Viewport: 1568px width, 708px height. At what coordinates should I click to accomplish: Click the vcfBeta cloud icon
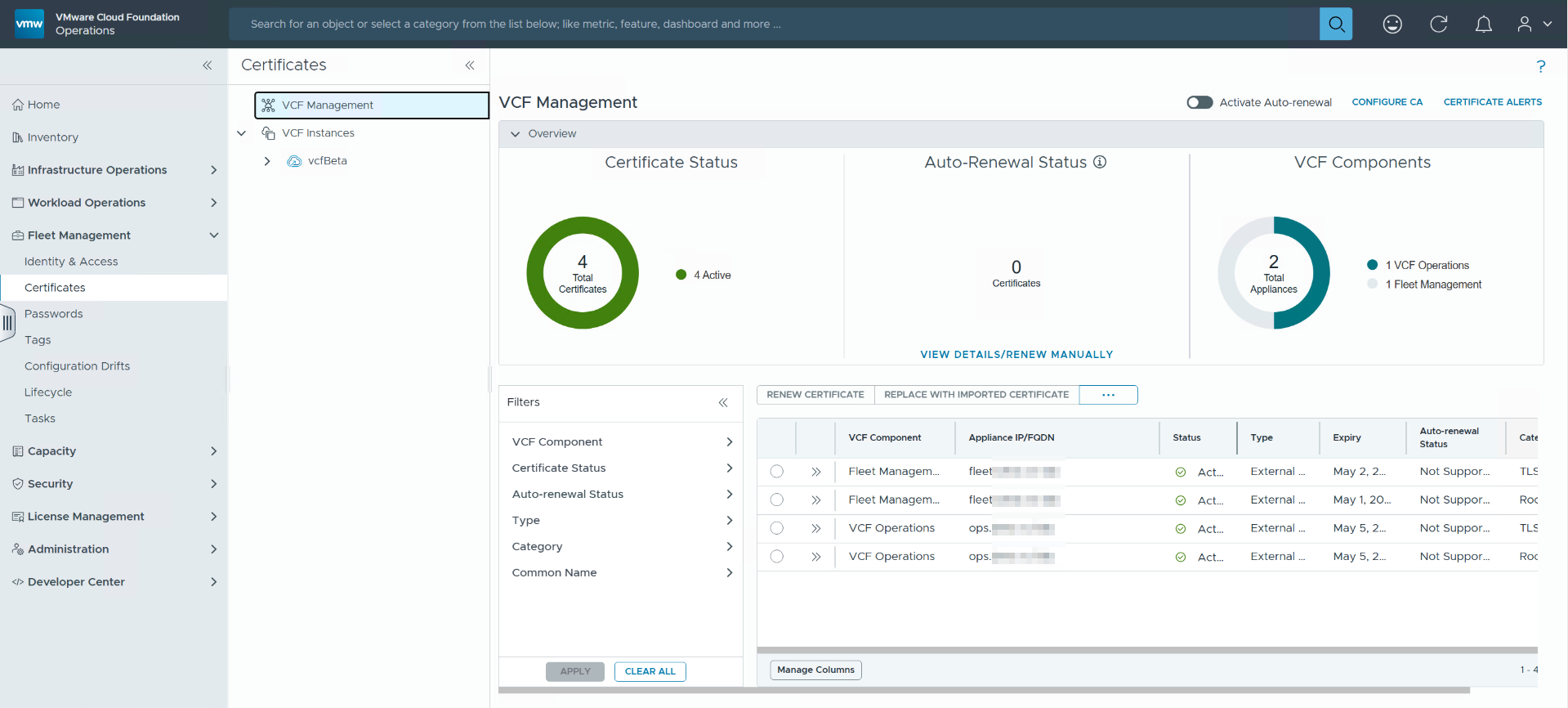tap(294, 161)
